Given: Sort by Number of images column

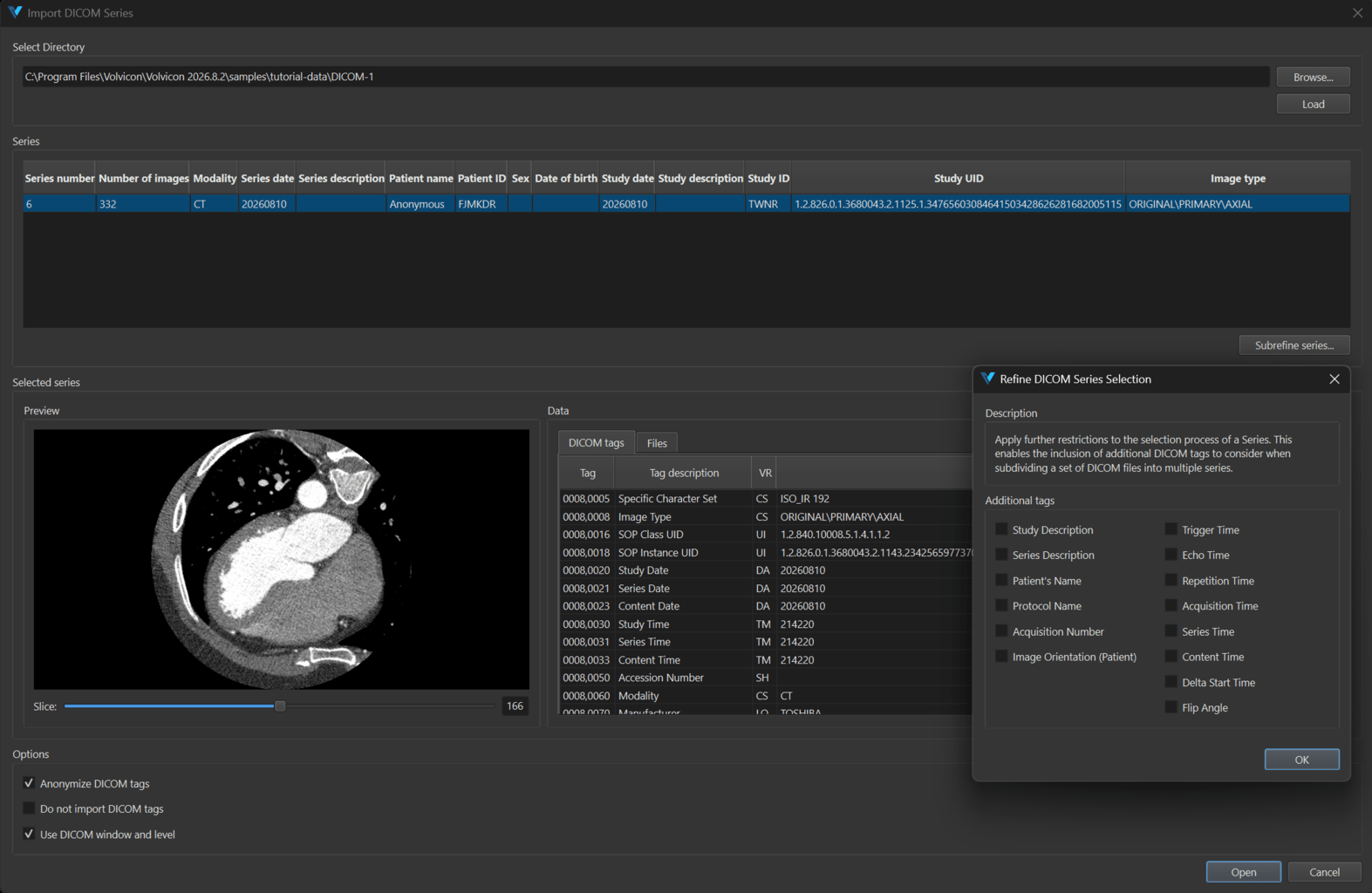Looking at the screenshot, I should 143,178.
